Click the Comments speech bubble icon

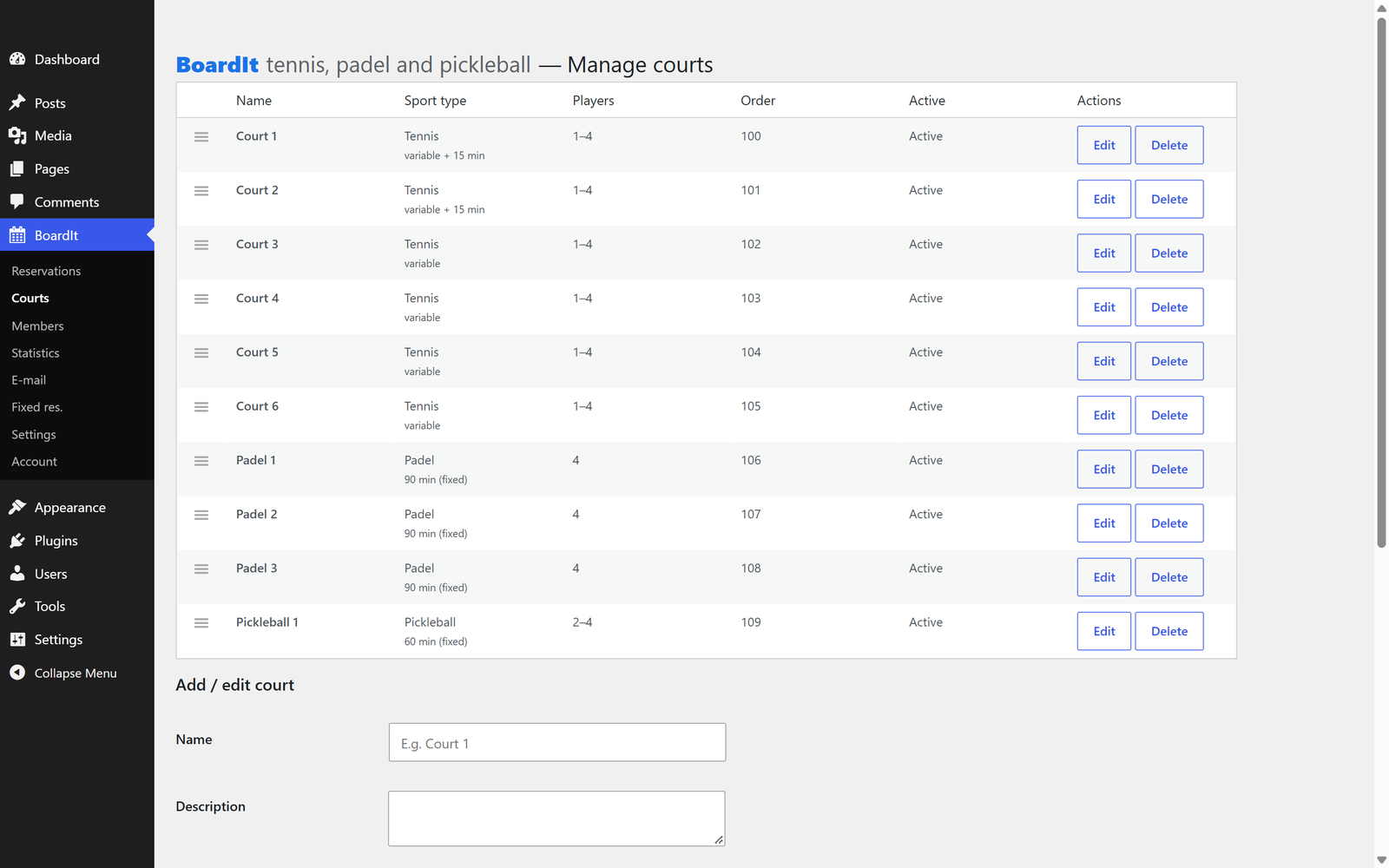click(17, 201)
